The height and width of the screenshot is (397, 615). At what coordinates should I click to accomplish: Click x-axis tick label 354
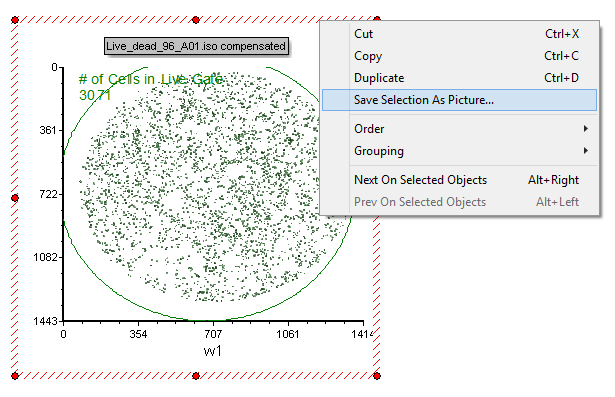tap(138, 334)
